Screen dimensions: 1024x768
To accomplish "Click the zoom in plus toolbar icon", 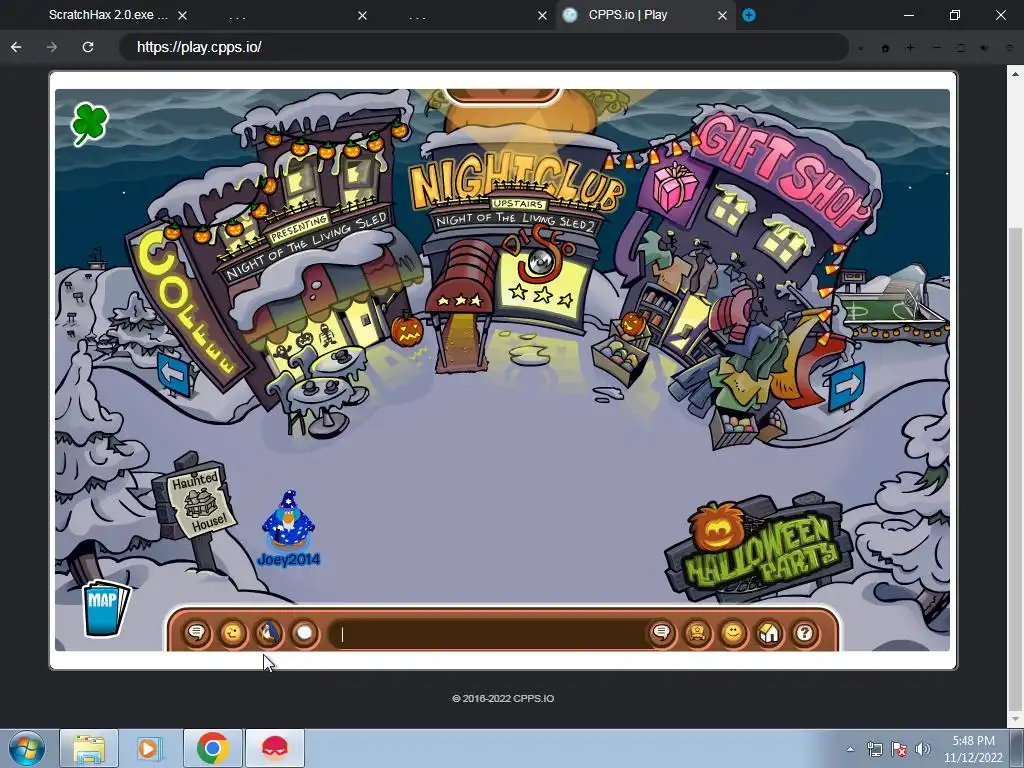I will [x=910, y=48].
